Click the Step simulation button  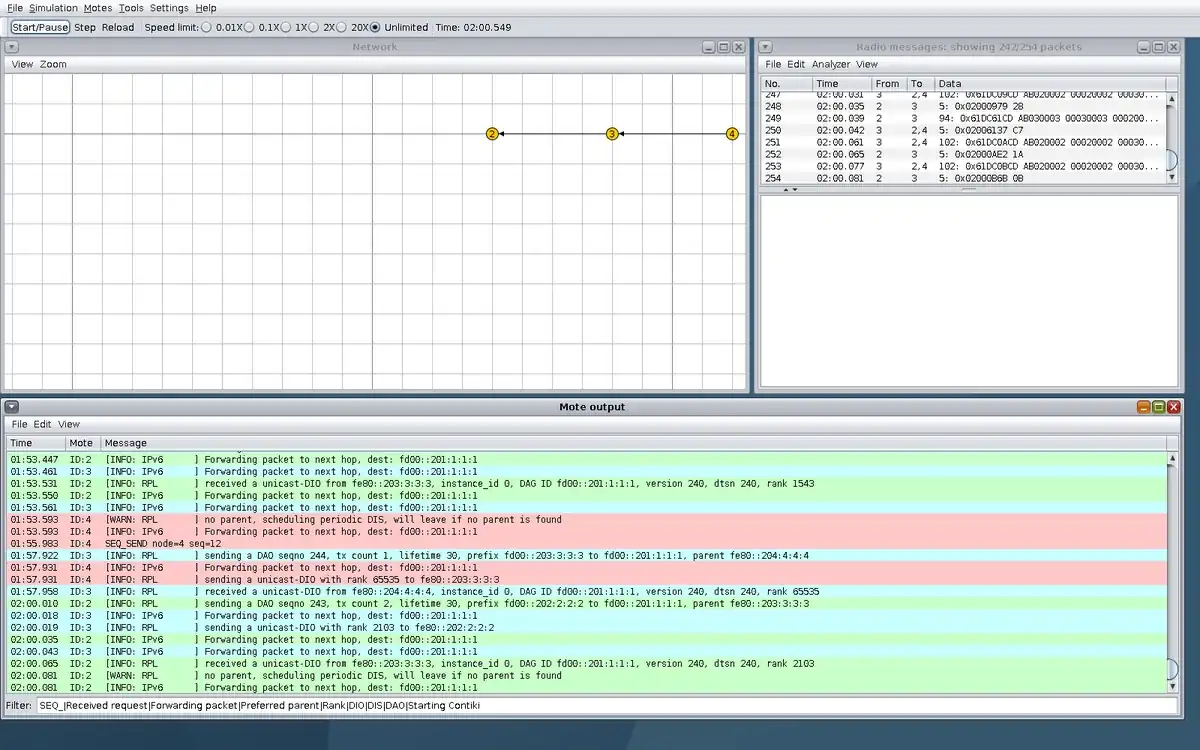tap(85, 27)
